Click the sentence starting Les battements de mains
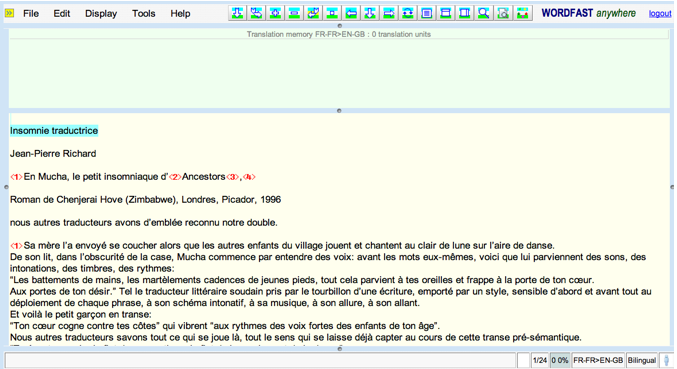 click(x=302, y=280)
